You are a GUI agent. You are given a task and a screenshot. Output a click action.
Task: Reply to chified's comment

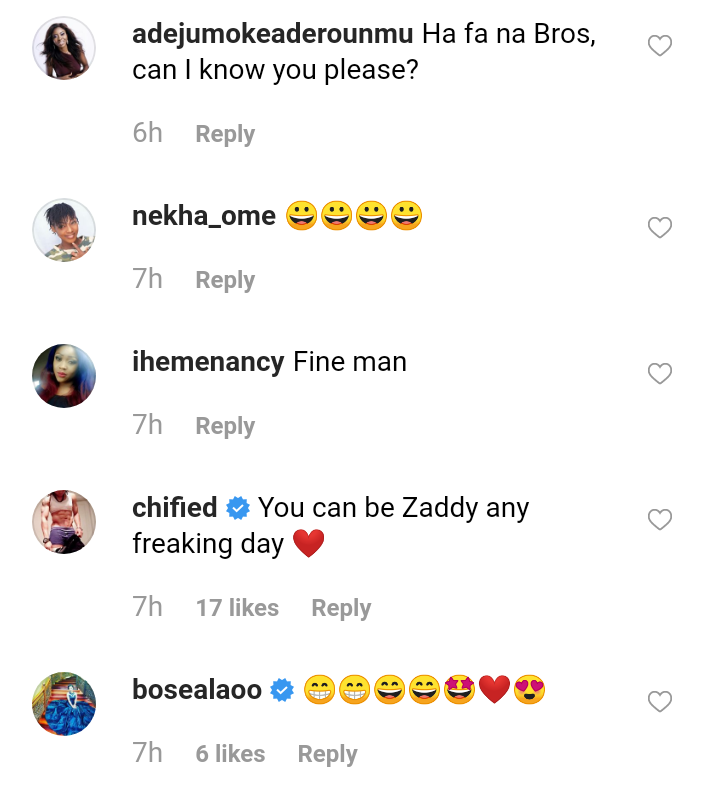341,608
